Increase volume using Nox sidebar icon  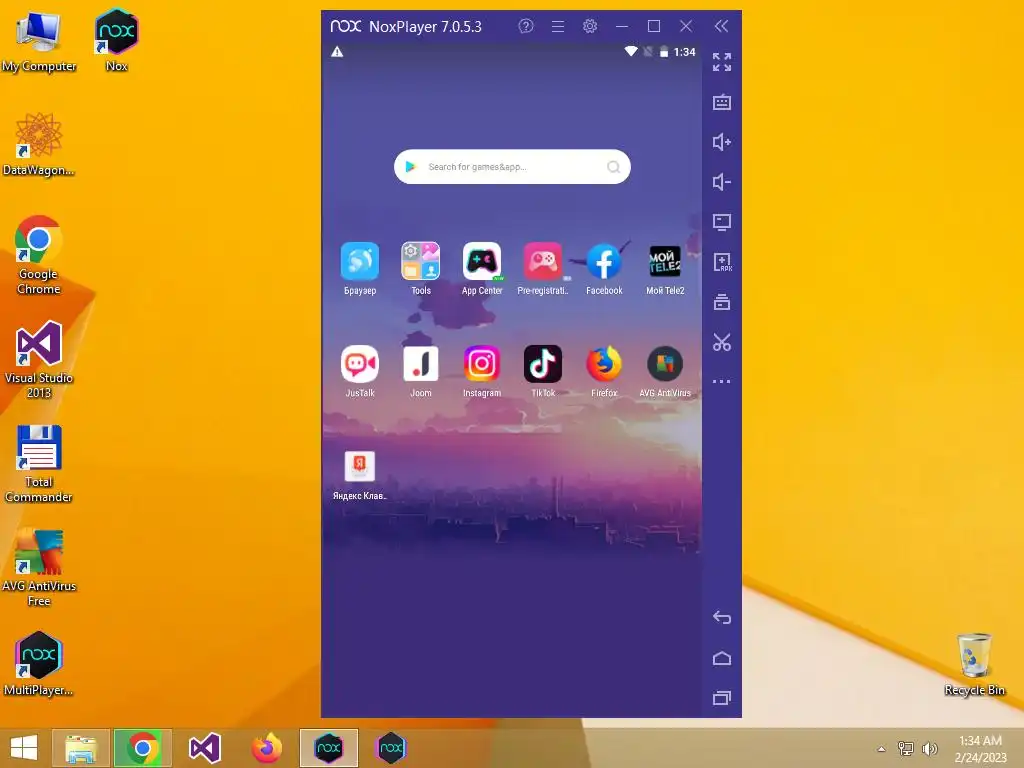coord(722,142)
